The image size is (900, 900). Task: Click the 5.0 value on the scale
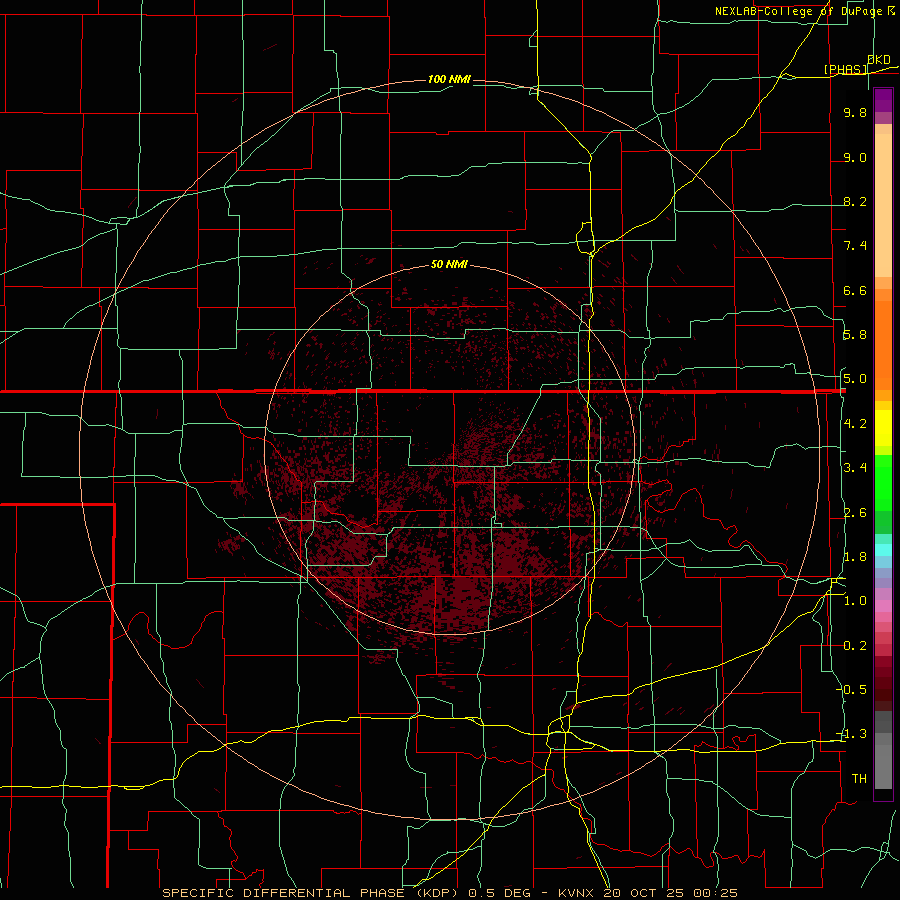pos(855,379)
